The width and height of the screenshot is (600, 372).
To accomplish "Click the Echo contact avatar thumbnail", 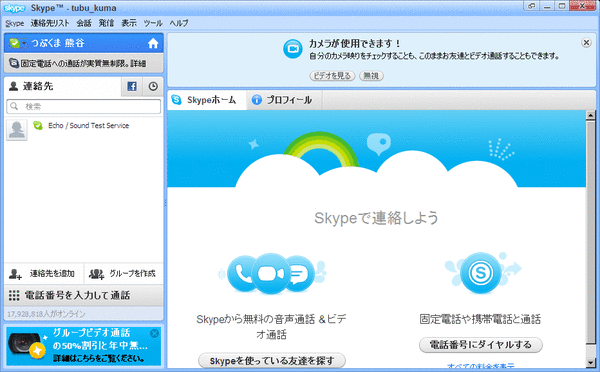I will tap(17, 130).
